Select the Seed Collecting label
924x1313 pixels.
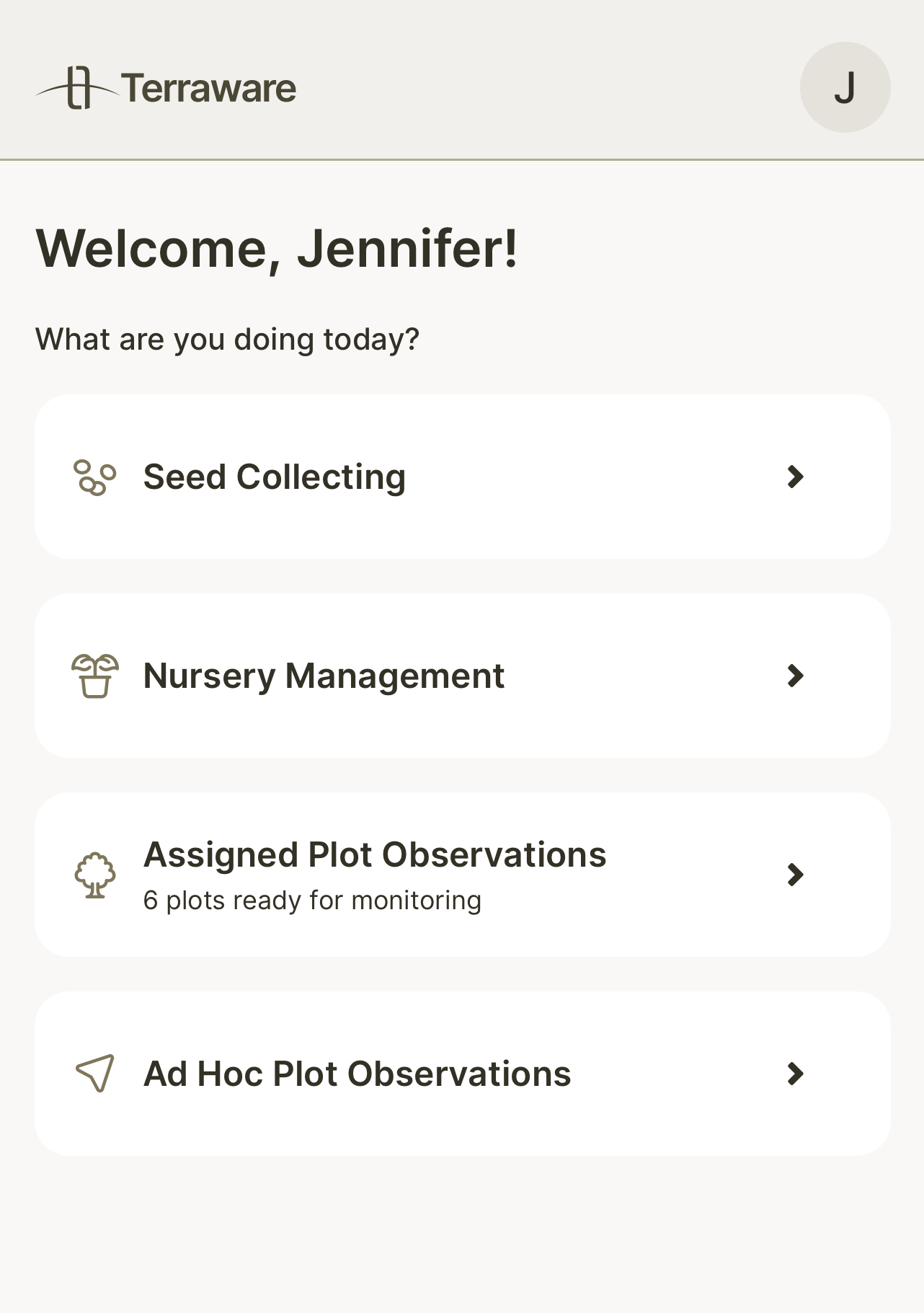coord(275,477)
